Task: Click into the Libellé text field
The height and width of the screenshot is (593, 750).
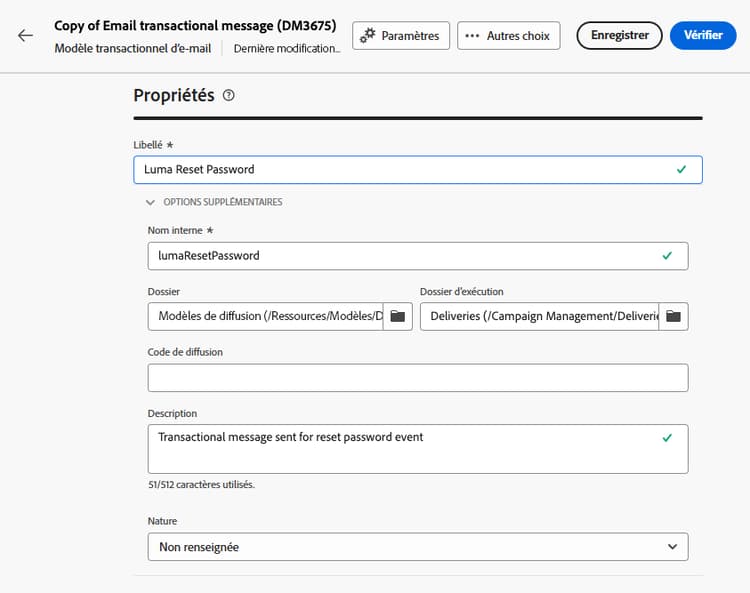Action: point(400,170)
